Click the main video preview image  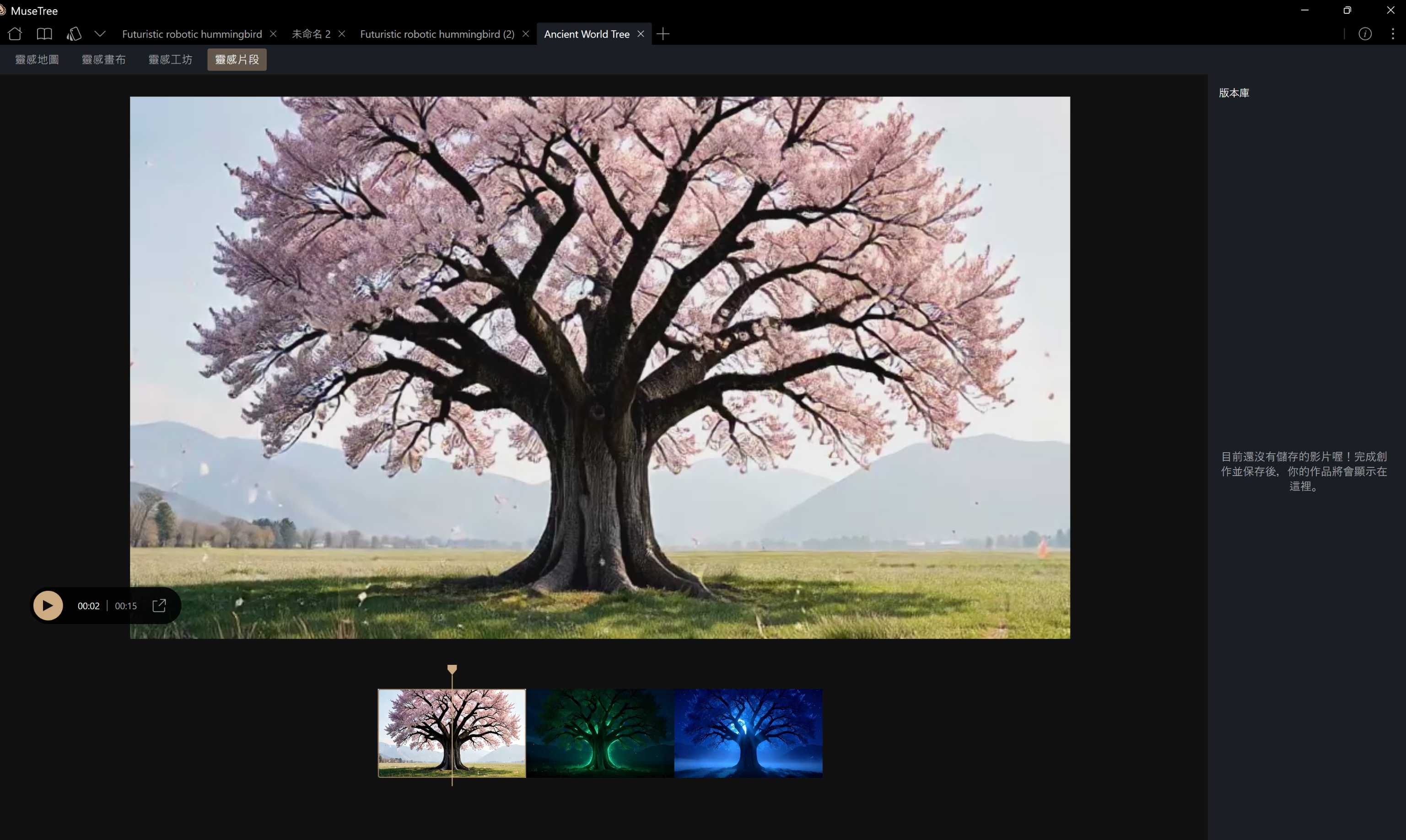pyautogui.click(x=600, y=367)
